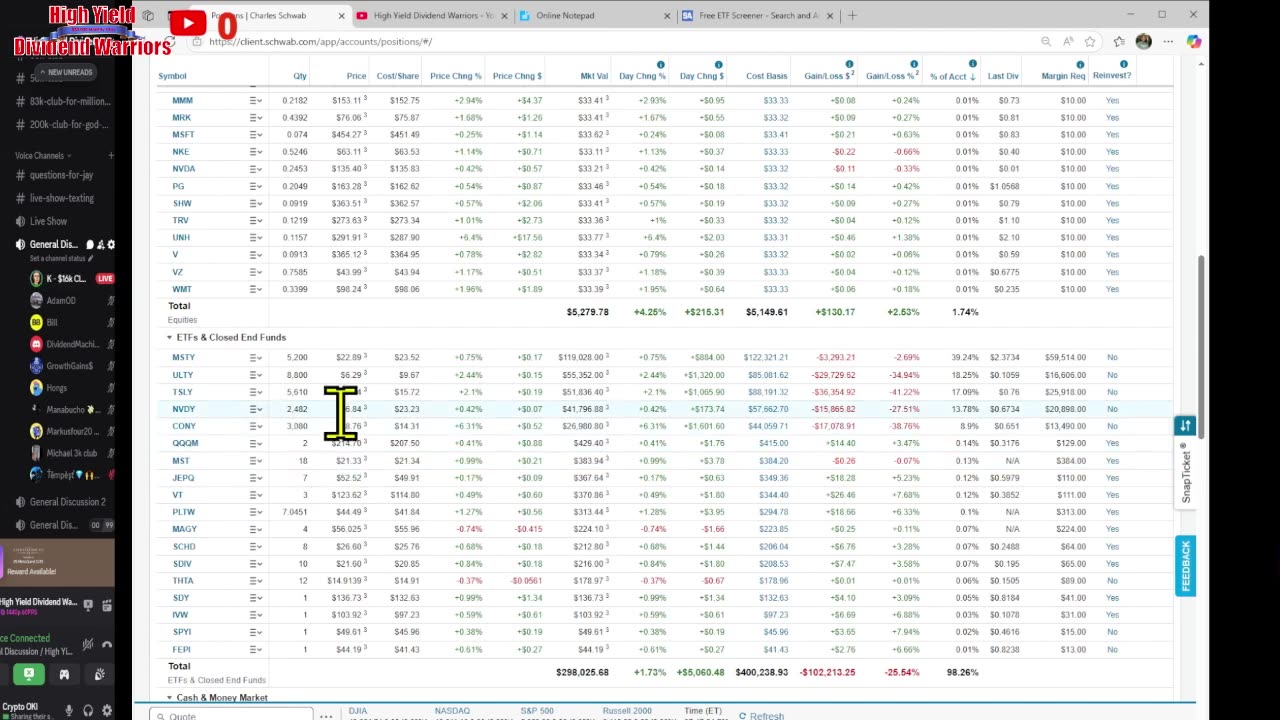Open the row actions dropdown for FEPI
The height and width of the screenshot is (720, 1280).
point(256,650)
